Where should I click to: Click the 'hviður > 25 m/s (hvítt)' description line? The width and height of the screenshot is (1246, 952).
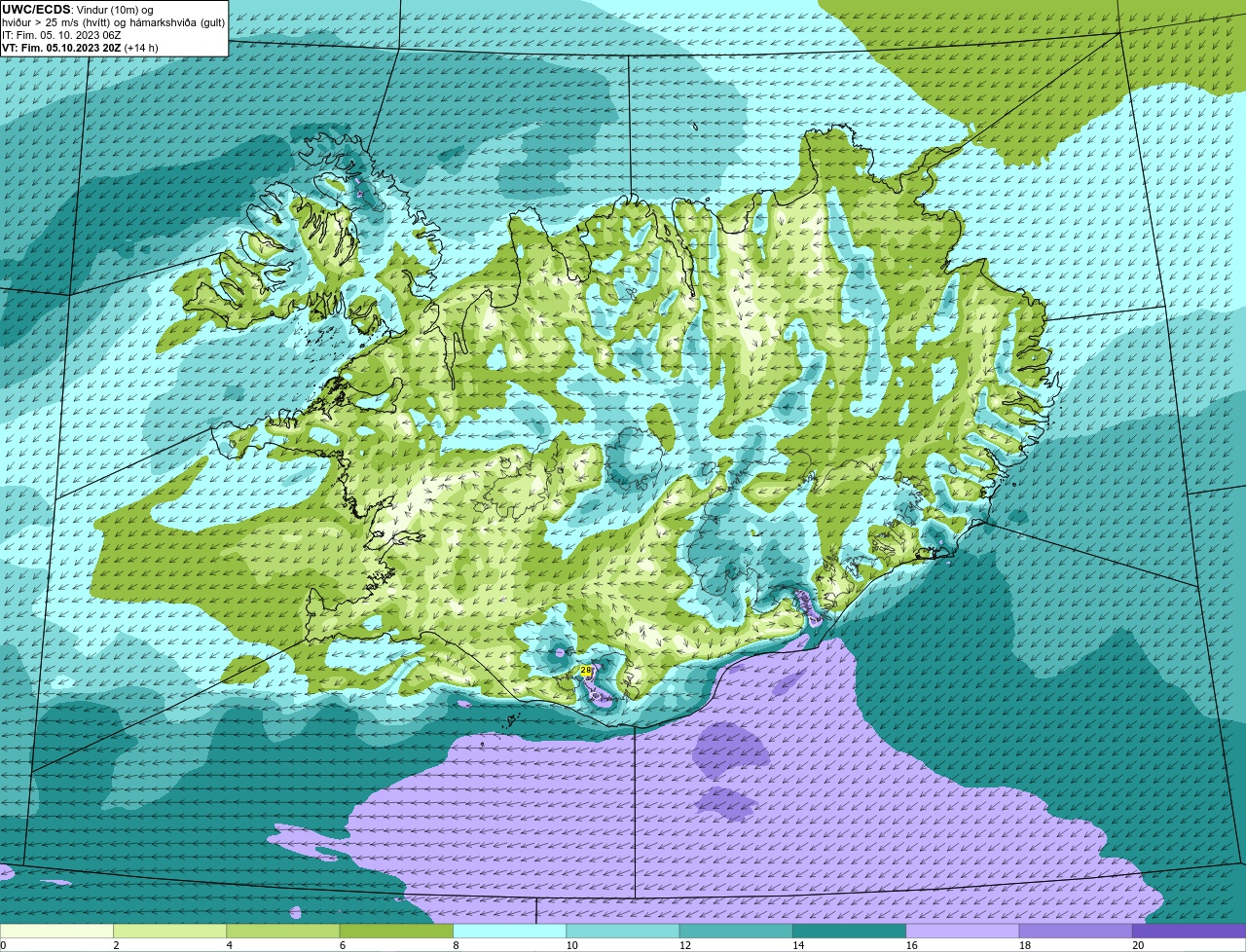[x=114, y=22]
